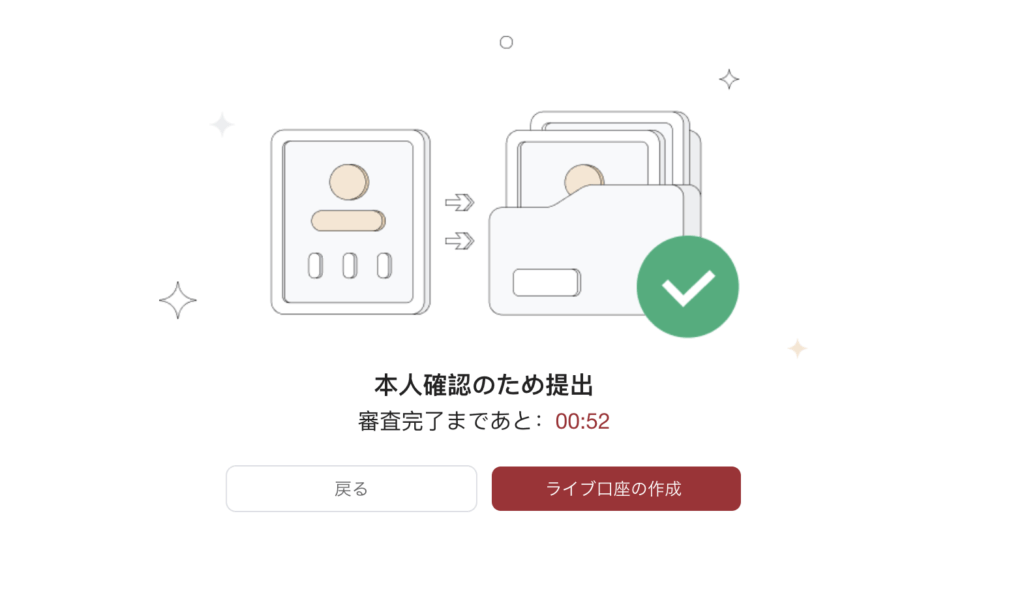Click the small circle at the top
The width and height of the screenshot is (1024, 612).
pyautogui.click(x=506, y=42)
